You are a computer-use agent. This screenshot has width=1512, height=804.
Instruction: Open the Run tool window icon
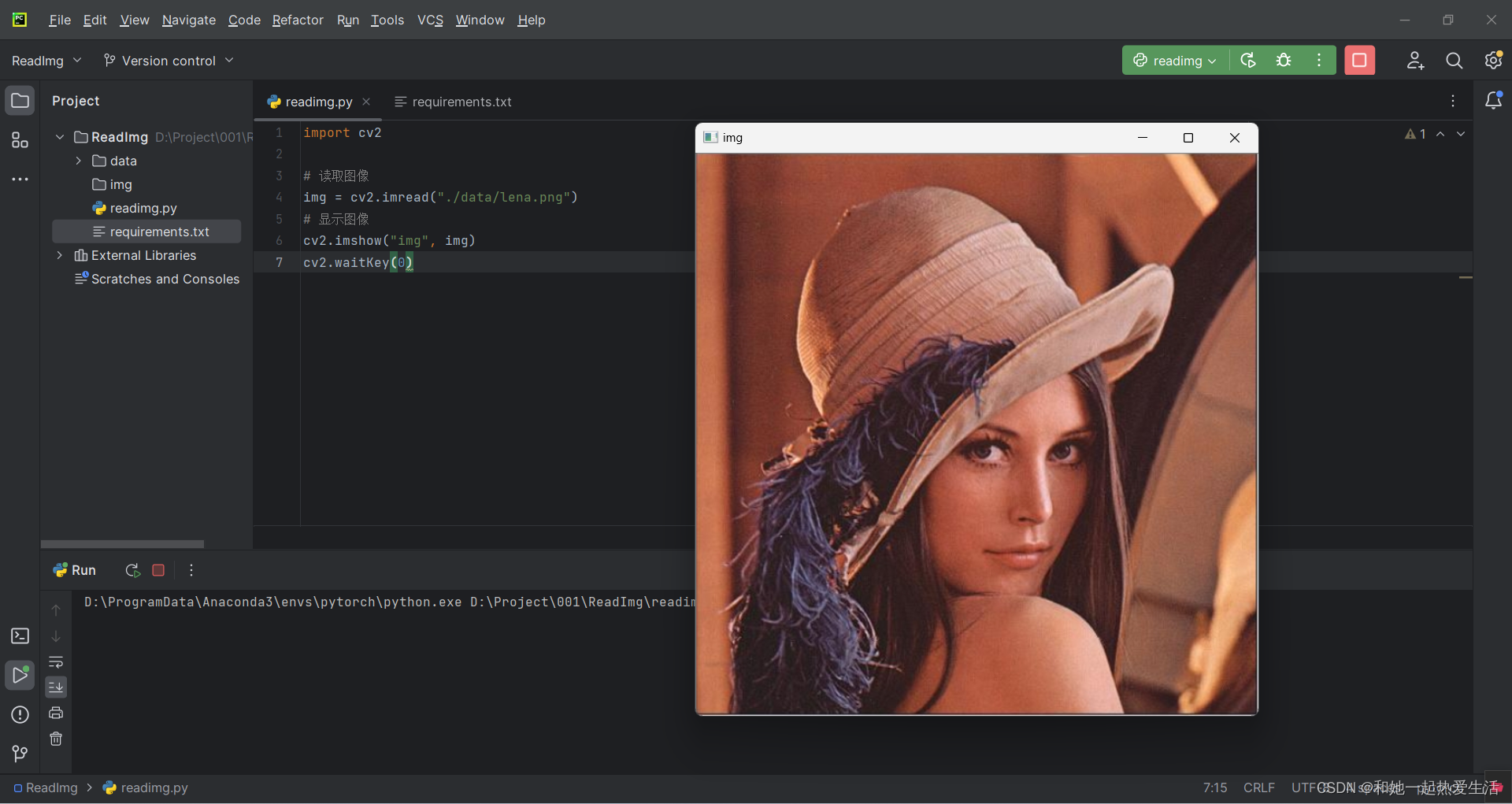[20, 675]
